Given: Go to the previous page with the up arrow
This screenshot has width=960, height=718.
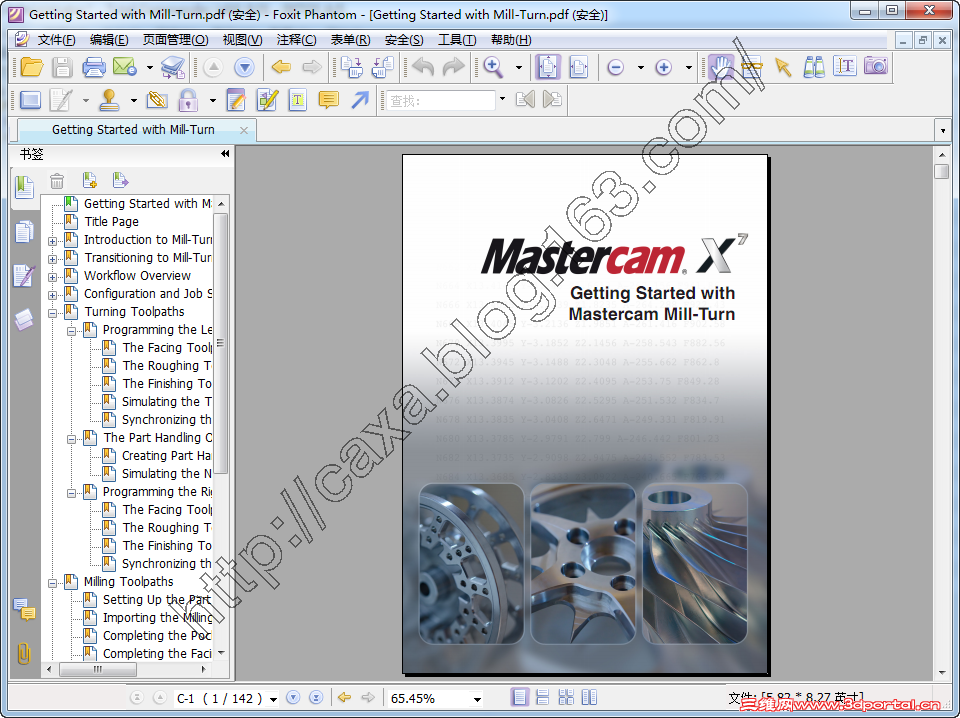Looking at the screenshot, I should (213, 67).
